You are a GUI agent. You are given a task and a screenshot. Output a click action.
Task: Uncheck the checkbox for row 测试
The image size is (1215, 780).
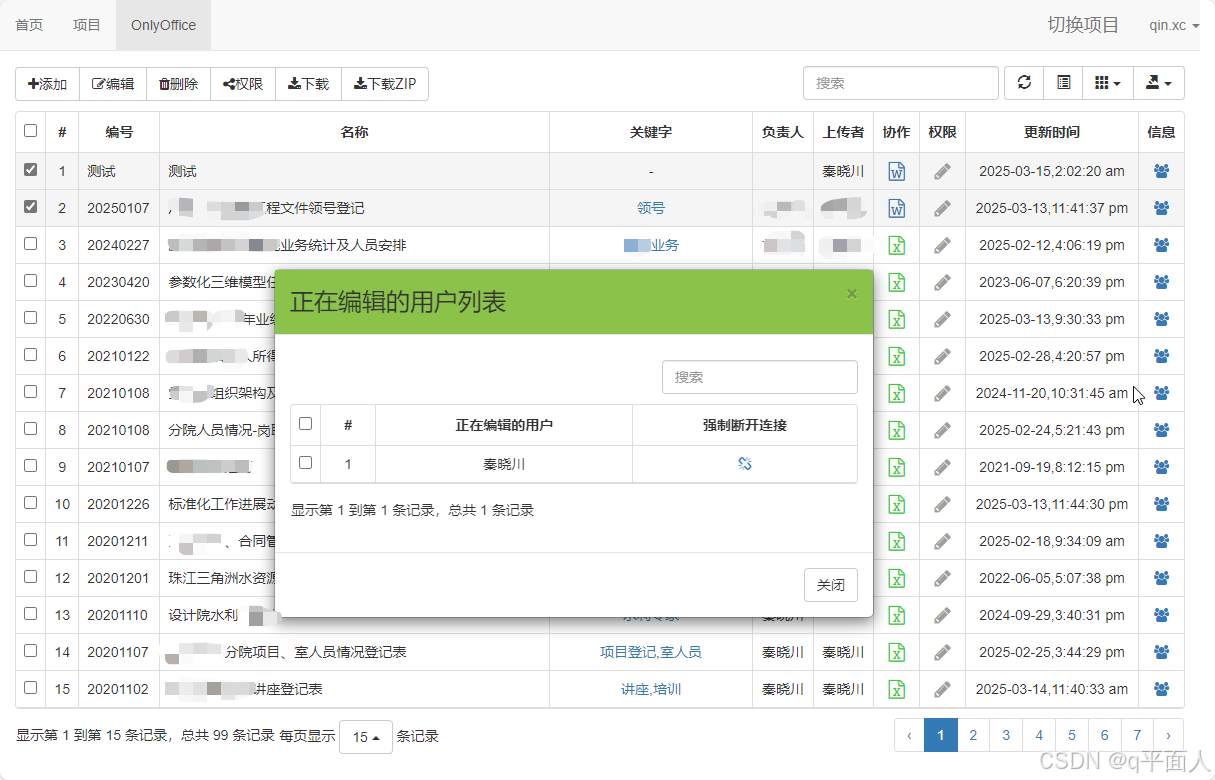[30, 170]
